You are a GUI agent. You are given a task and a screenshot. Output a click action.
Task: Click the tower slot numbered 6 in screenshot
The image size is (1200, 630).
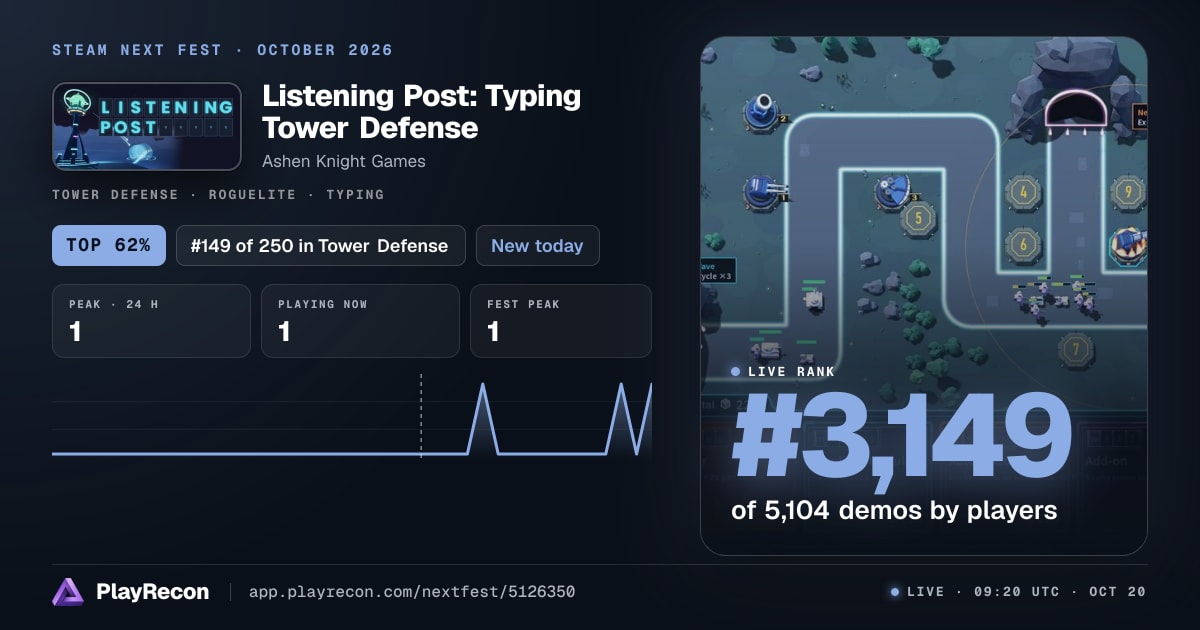click(1022, 243)
